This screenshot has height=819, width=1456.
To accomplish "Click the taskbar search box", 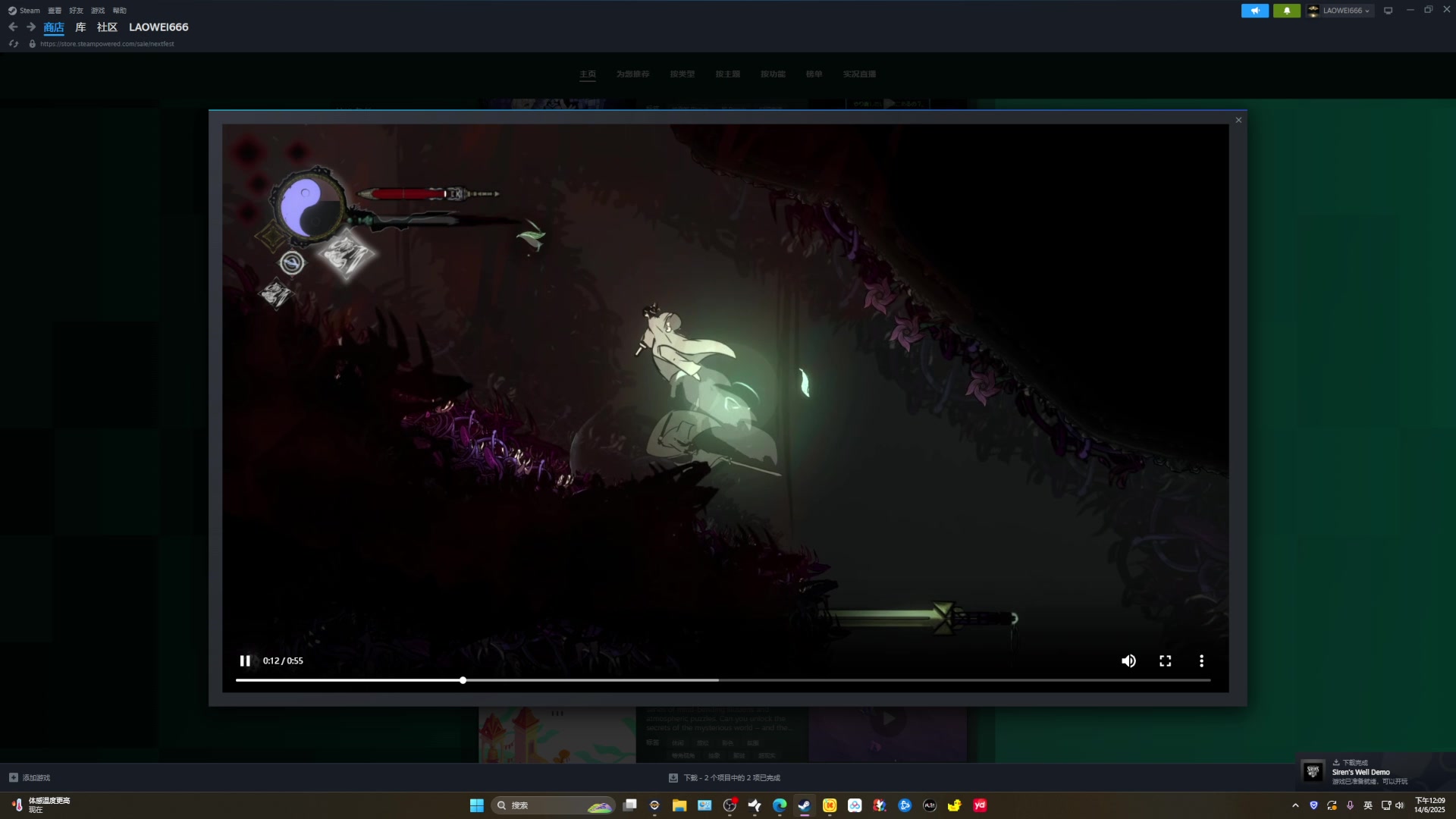I will 554,805.
